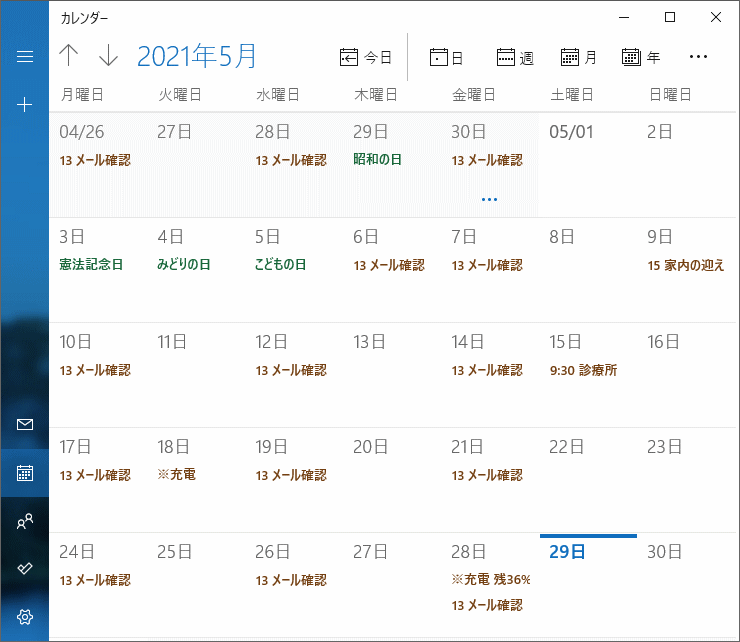Screen dimensions: 740x642
Task: Open 13 メール確認 on May 7
Action: [x=487, y=265]
